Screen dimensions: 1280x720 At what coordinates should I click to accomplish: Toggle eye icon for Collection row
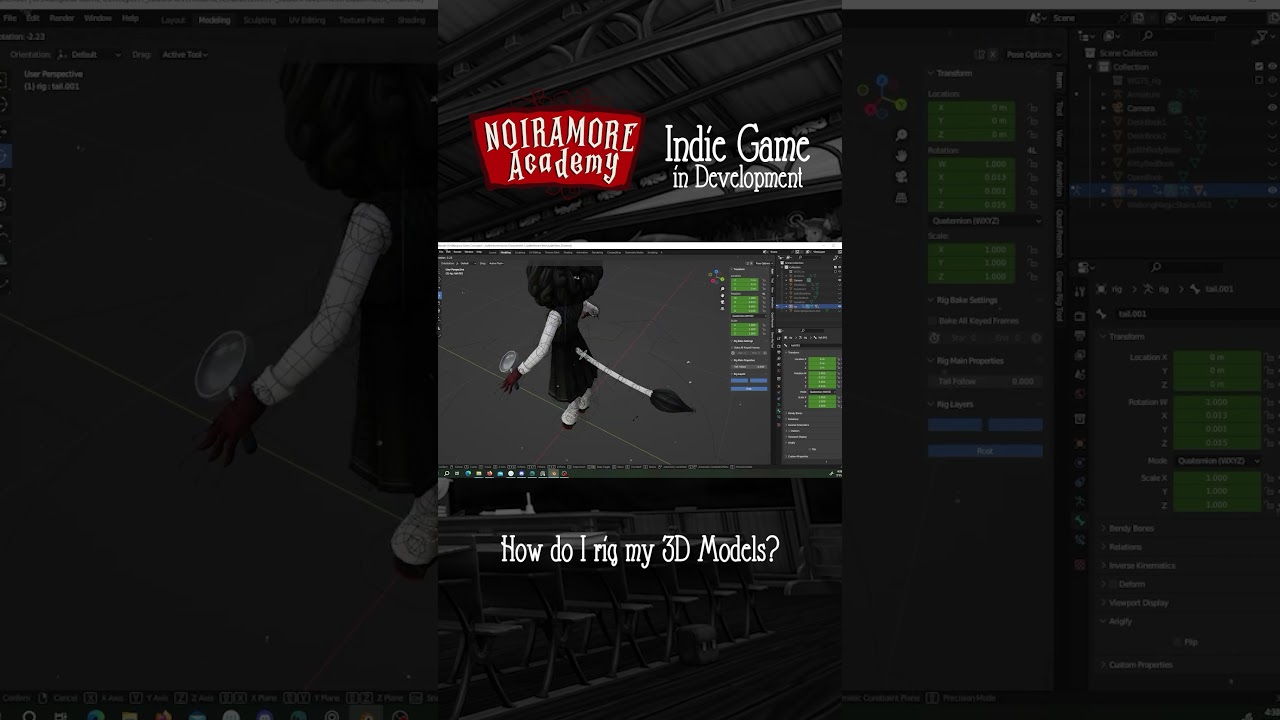click(x=1272, y=67)
